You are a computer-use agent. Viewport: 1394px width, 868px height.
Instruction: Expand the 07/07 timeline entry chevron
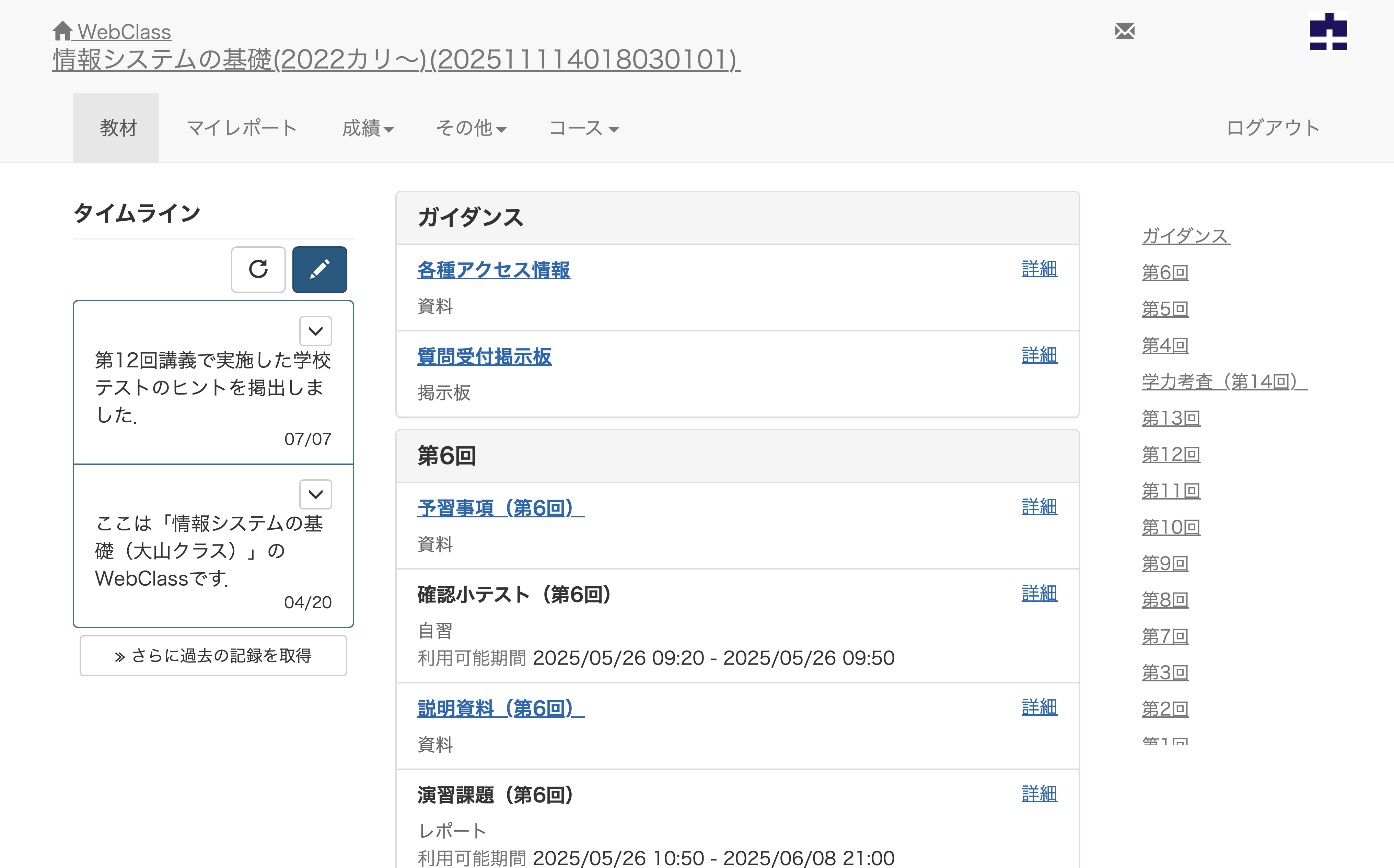(x=315, y=331)
